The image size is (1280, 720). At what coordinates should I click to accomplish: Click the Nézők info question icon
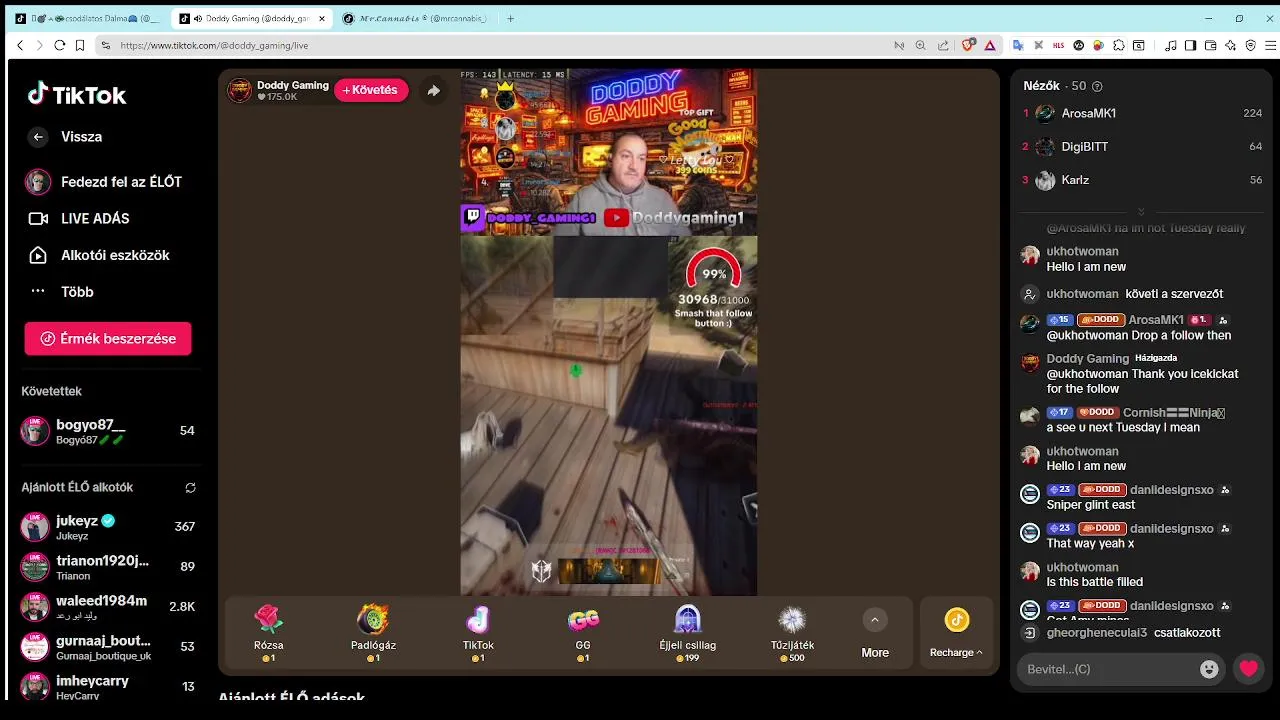[1097, 87]
